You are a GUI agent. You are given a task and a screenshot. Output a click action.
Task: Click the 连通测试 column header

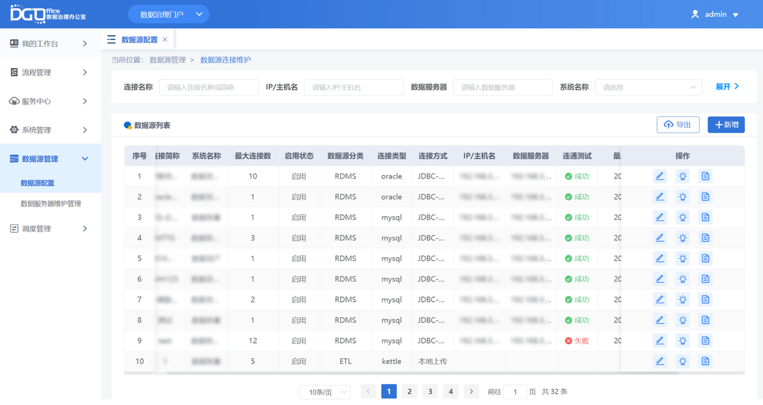pyautogui.click(x=577, y=156)
